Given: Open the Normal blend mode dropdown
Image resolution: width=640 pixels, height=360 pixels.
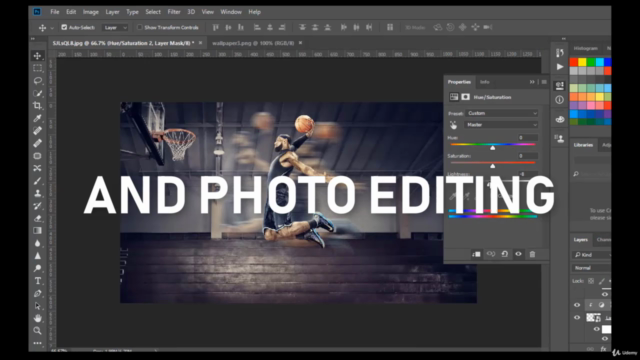Looking at the screenshot, I should [x=591, y=268].
